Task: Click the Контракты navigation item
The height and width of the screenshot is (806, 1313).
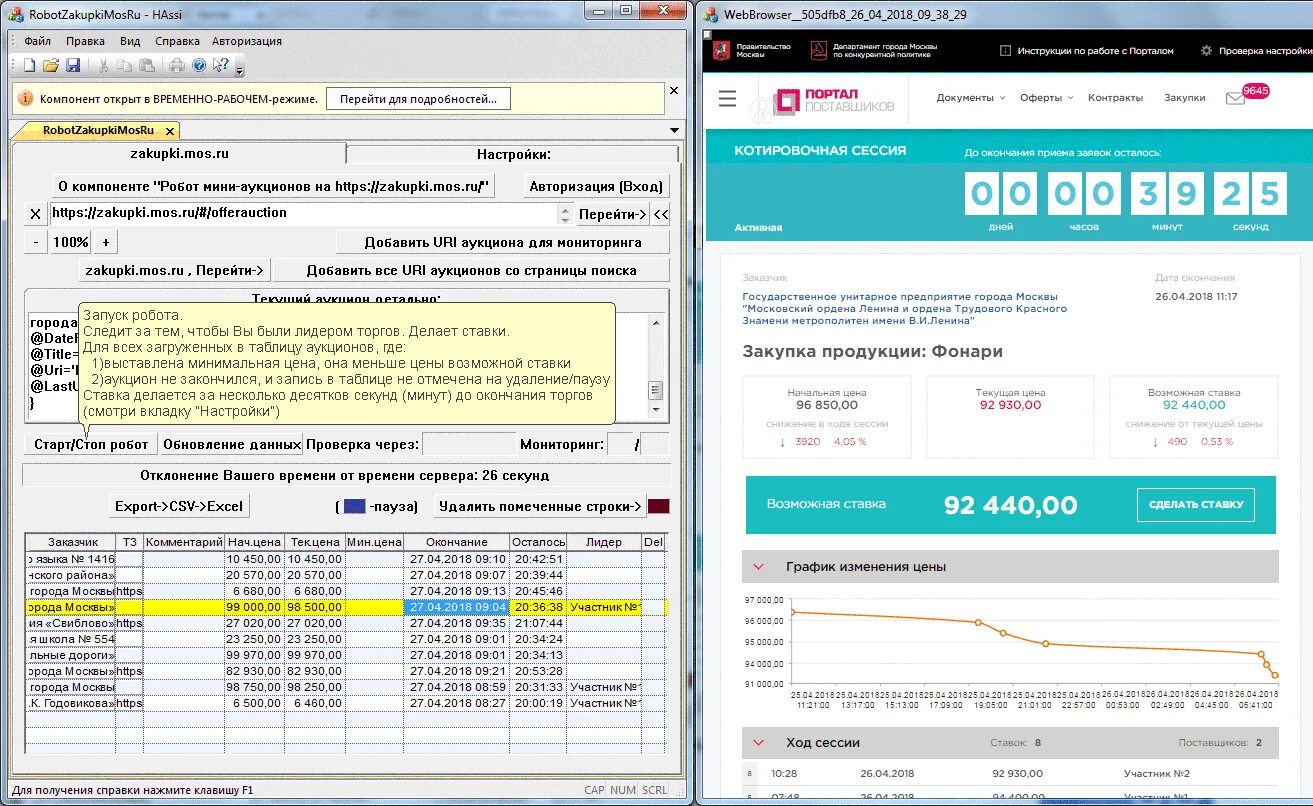Action: 1115,98
